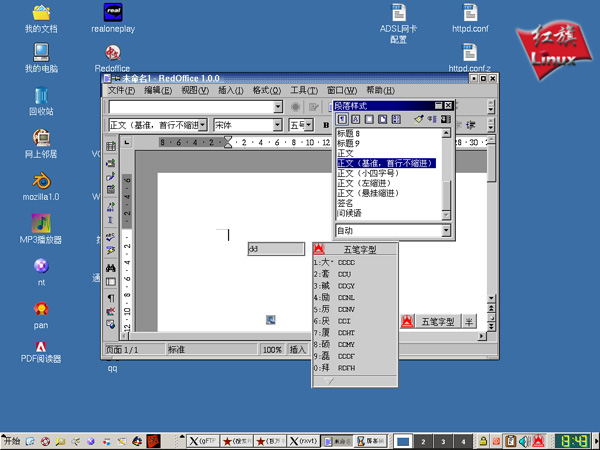Expand function toolbar overflow arrows
This screenshot has width=600, height=450.
coord(491,107)
